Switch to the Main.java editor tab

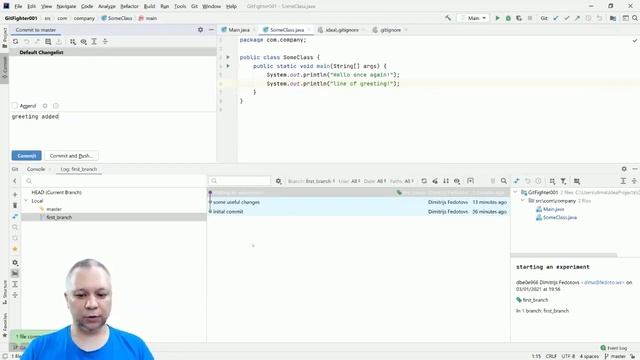pos(239,30)
